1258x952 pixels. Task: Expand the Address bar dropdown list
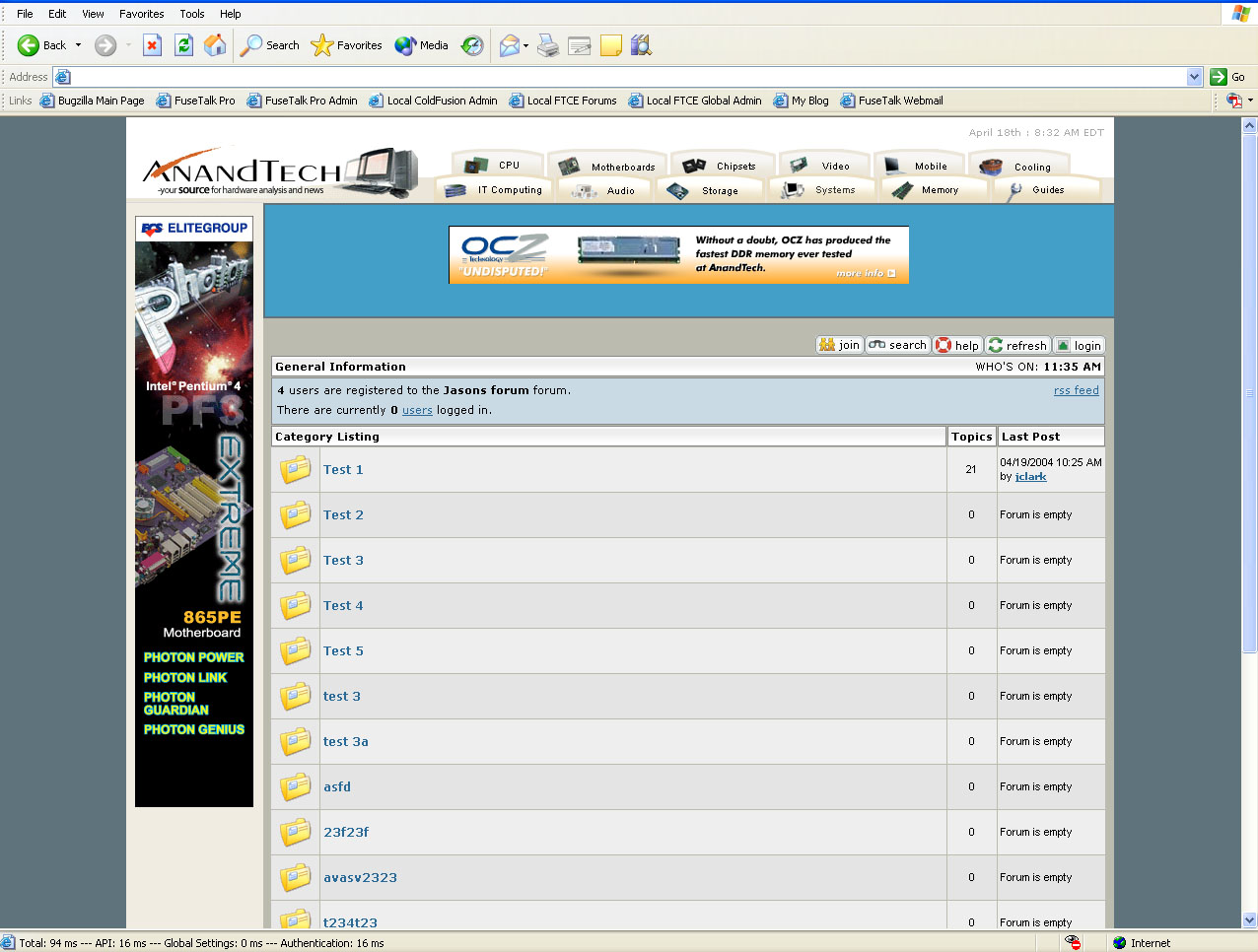pyautogui.click(x=1195, y=77)
